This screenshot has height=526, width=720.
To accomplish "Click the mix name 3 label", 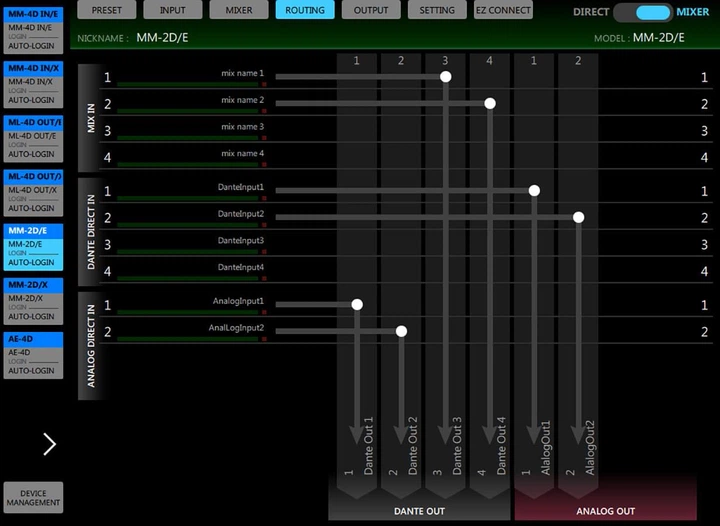I will (x=242, y=127).
